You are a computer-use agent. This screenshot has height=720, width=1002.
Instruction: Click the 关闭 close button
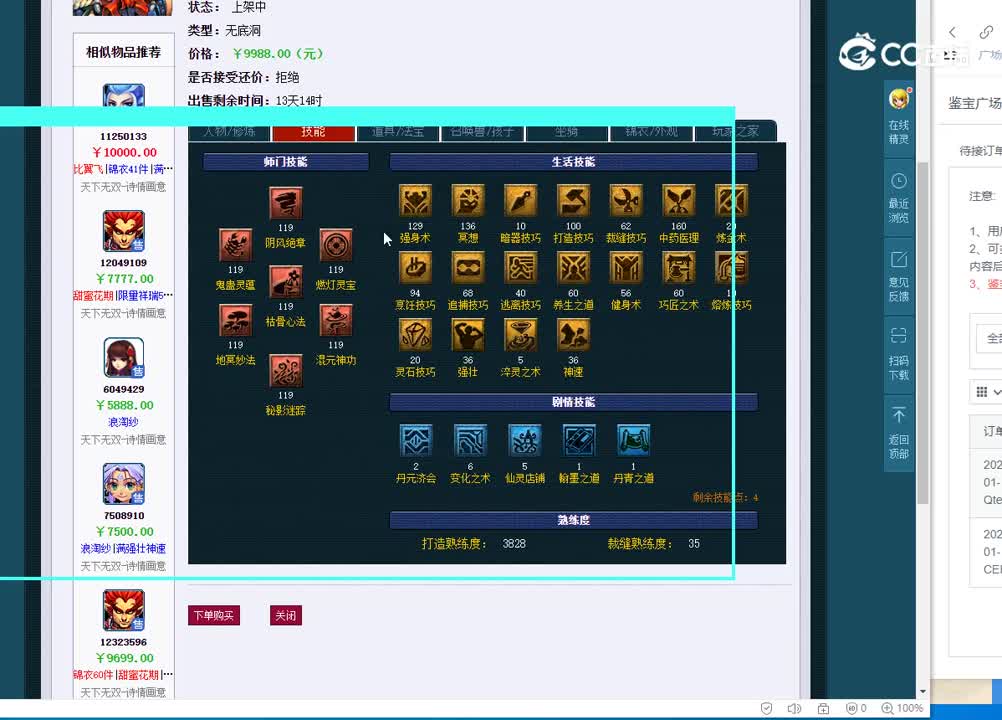[x=286, y=616]
